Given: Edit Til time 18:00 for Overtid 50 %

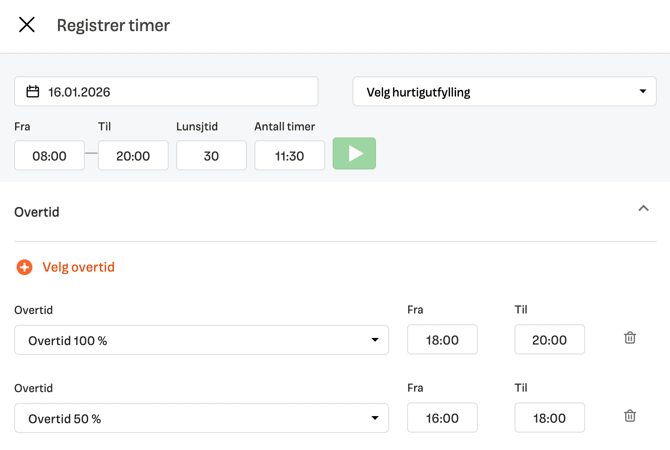Looking at the screenshot, I should click(x=549, y=418).
